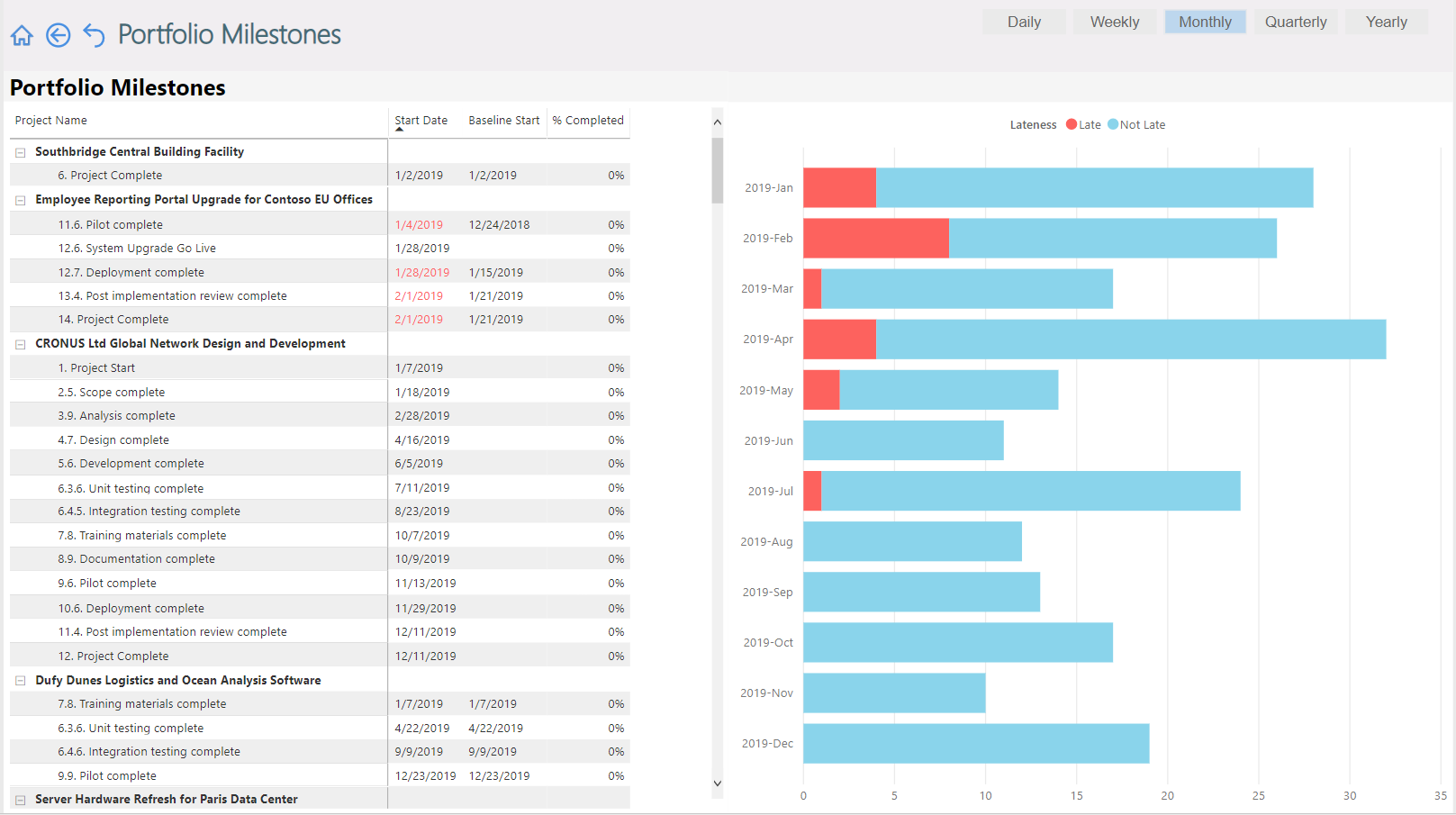1456x815 pixels.
Task: Select the blue bar for 2019-Aug
Action: [x=913, y=541]
